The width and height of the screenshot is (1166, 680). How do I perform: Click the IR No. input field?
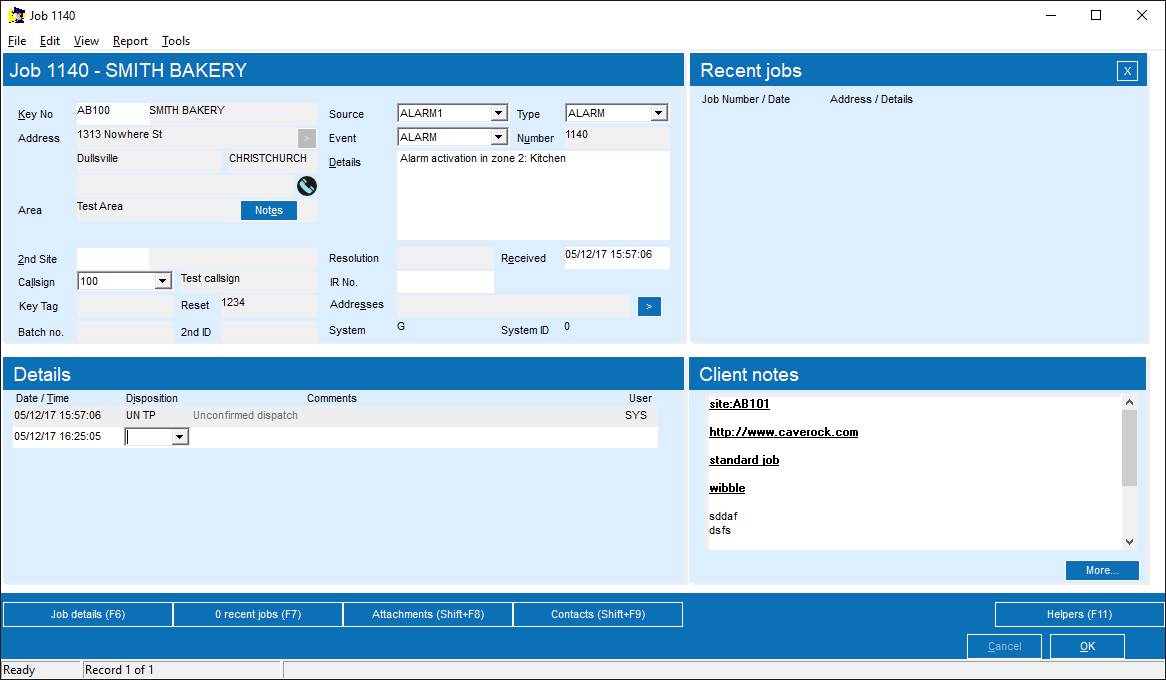coord(445,282)
